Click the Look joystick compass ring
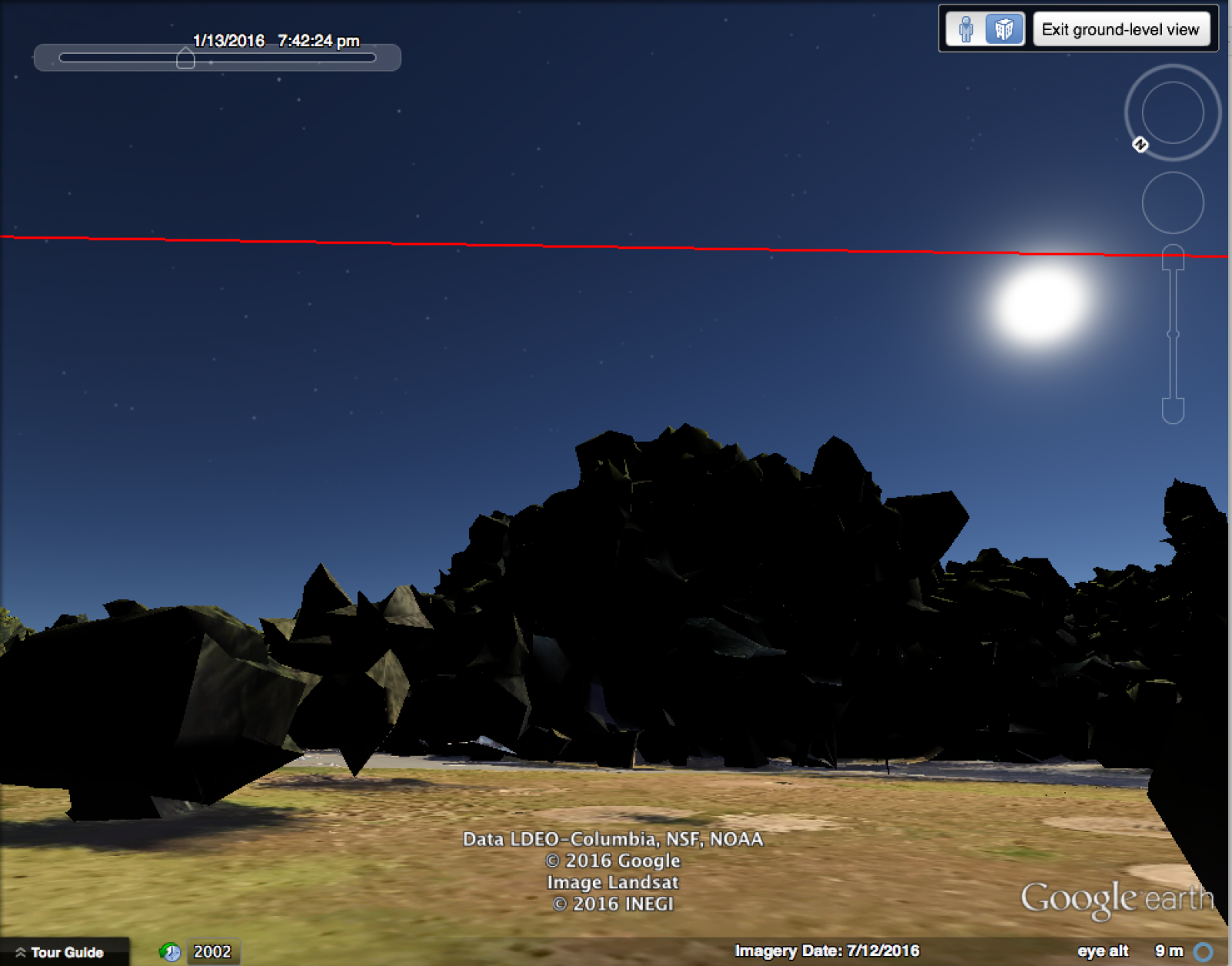 coord(1173,112)
